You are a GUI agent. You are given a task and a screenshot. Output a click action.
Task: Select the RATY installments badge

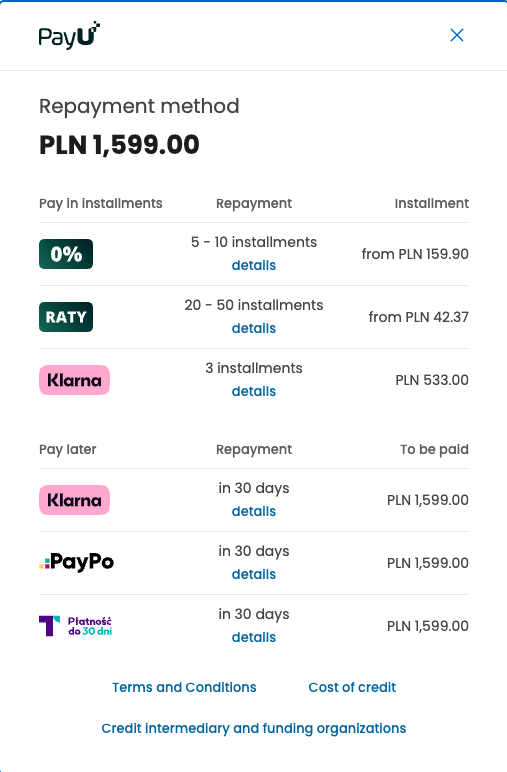[x=66, y=317]
